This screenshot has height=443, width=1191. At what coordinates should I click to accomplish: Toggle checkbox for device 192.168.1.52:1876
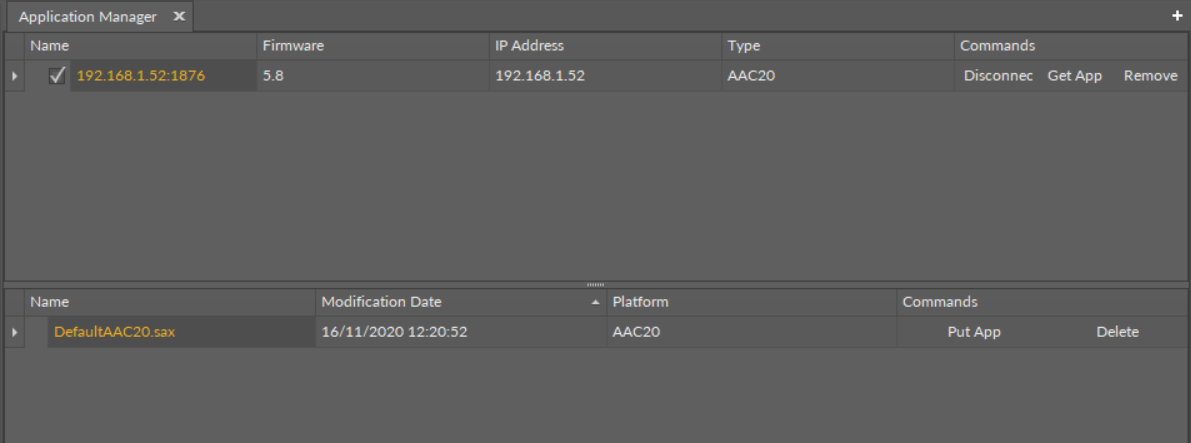coord(58,76)
